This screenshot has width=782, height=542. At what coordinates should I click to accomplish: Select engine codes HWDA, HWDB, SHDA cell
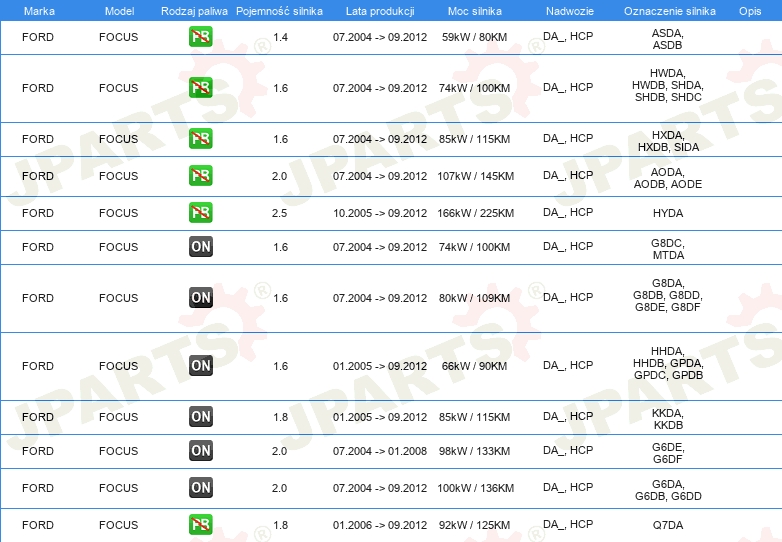tap(668, 85)
